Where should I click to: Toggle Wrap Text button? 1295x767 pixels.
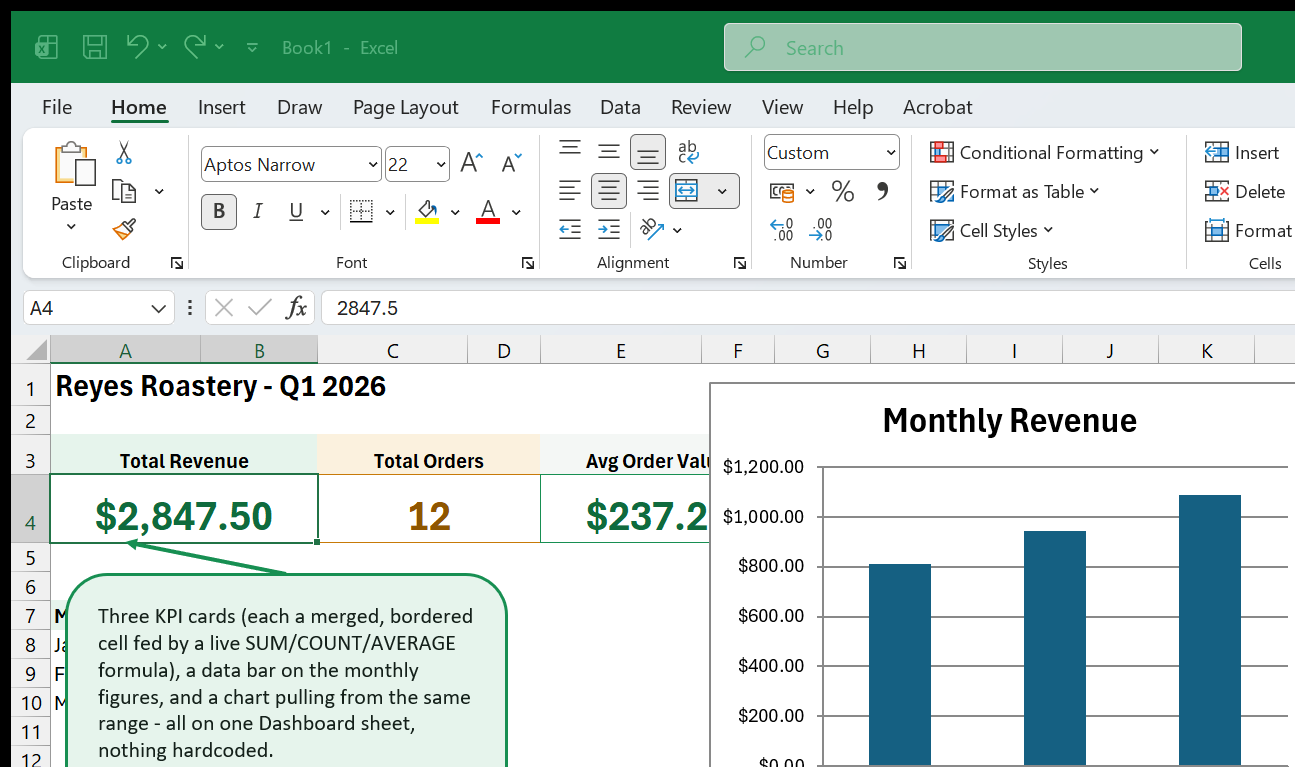pos(688,151)
